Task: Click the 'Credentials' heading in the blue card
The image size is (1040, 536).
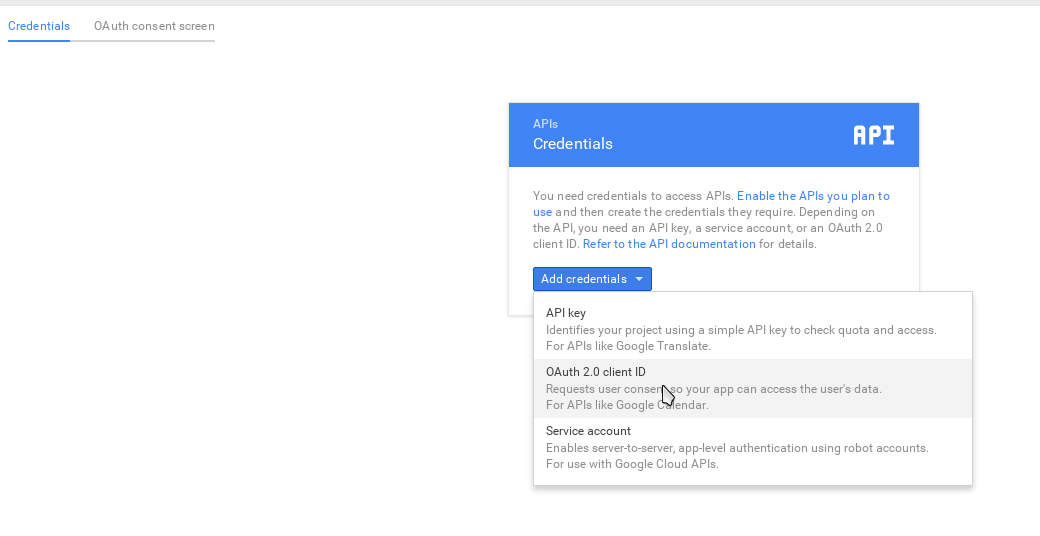Action: coord(572,144)
